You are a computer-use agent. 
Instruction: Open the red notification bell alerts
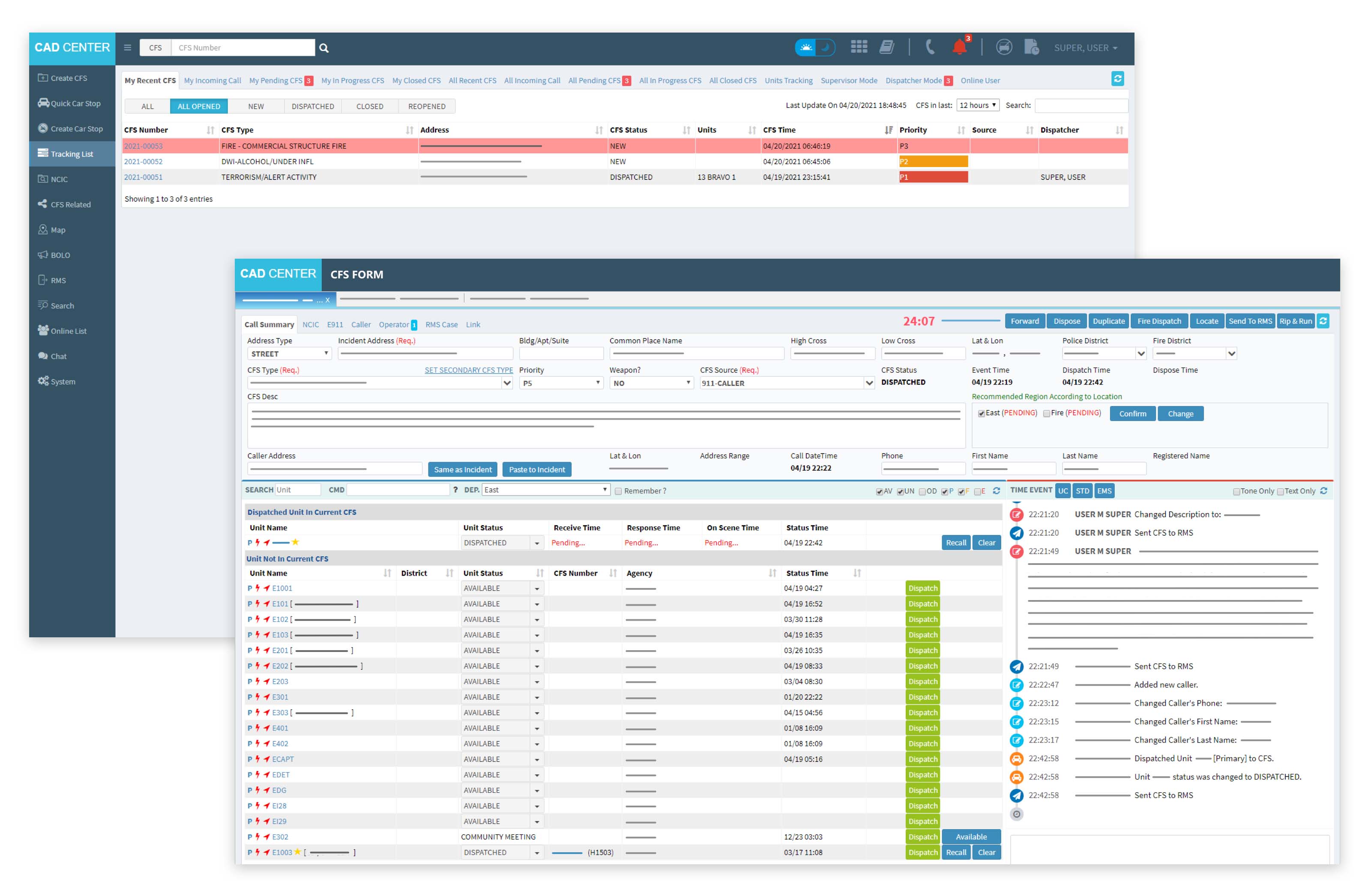point(959,47)
